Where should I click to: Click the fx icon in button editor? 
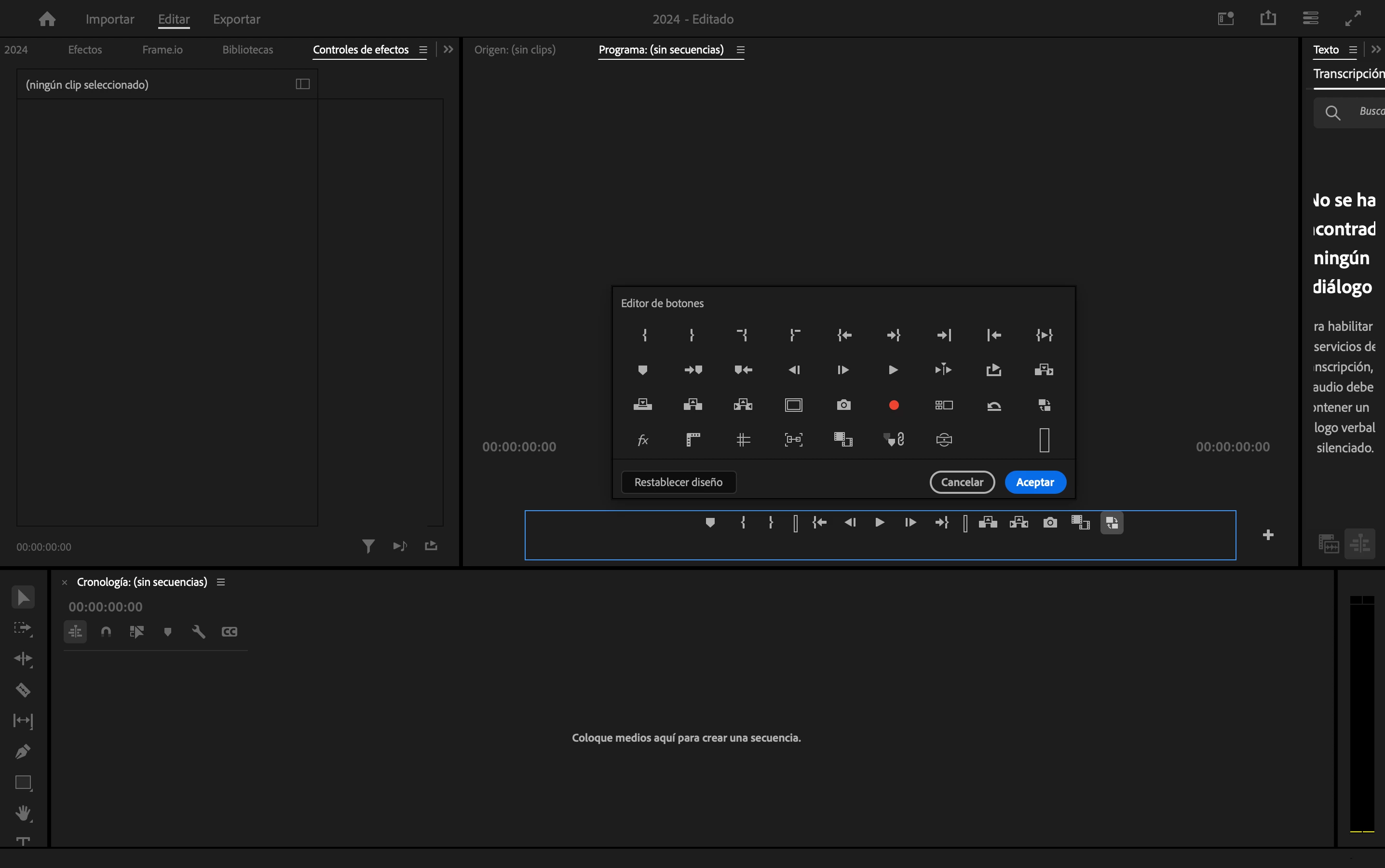(643, 440)
